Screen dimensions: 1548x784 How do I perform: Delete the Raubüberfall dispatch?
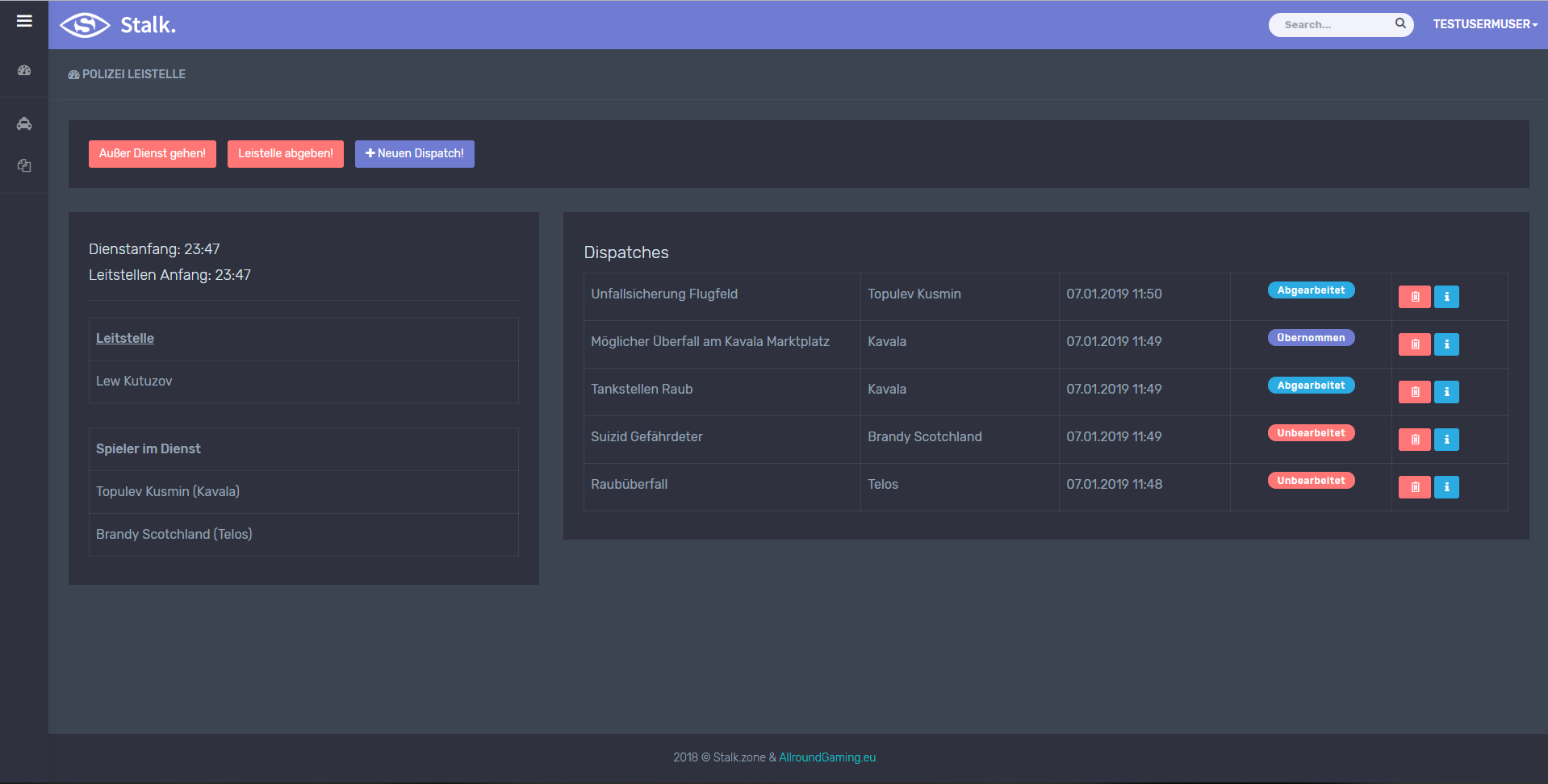click(1414, 487)
